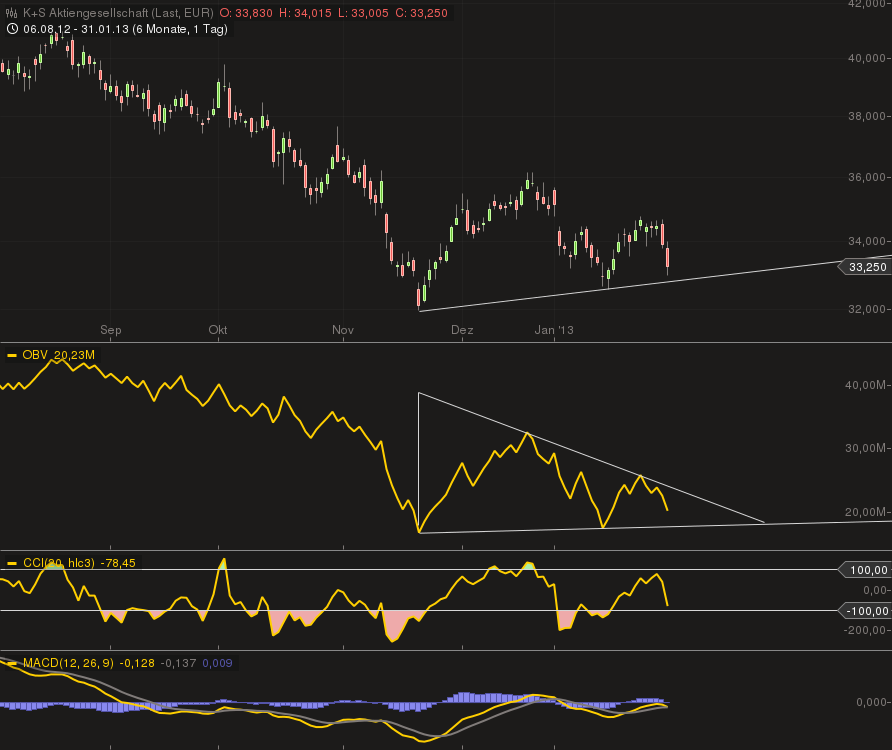This screenshot has width=892, height=750.
Task: Click the high price value H: 34,015
Action: tap(305, 13)
